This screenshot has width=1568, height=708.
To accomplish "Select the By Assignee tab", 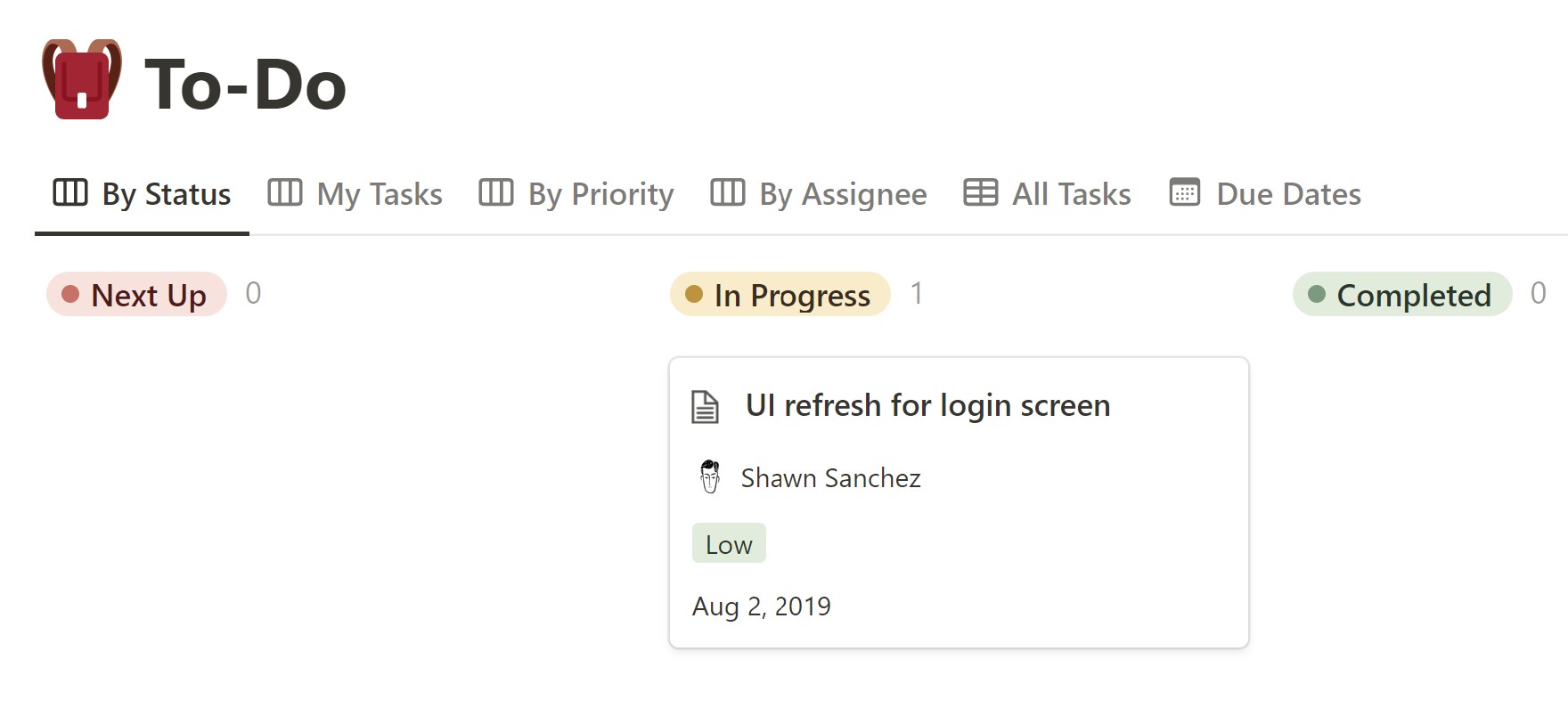I will [841, 193].
